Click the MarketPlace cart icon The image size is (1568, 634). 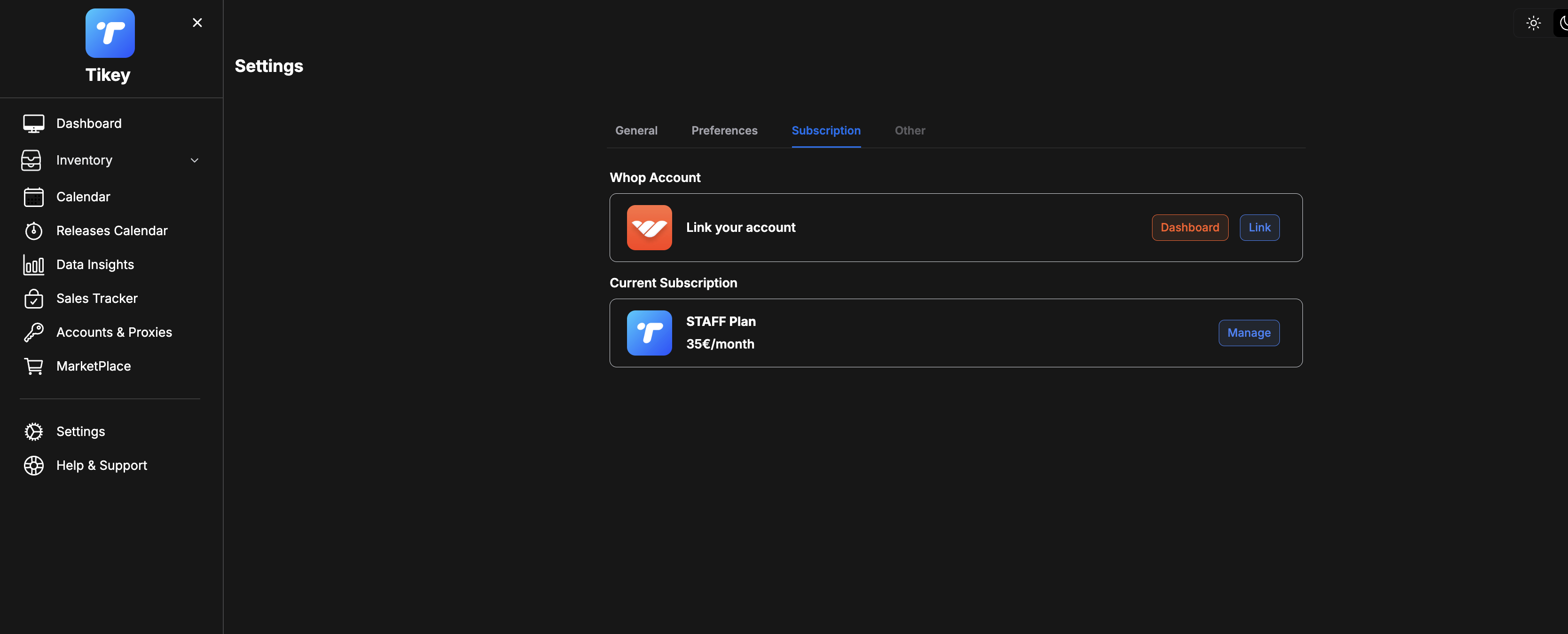pos(33,366)
